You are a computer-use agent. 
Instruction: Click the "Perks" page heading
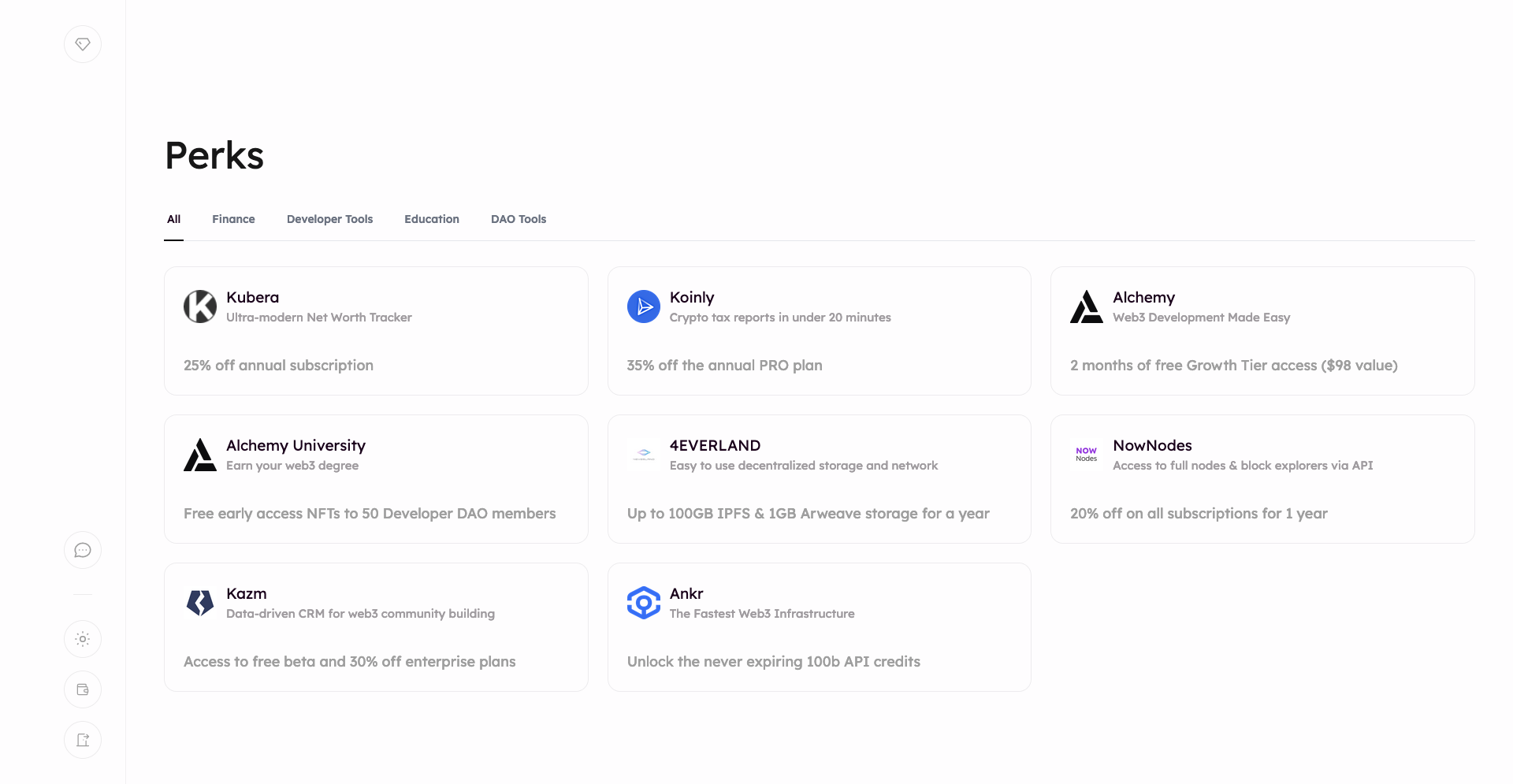[x=214, y=155]
